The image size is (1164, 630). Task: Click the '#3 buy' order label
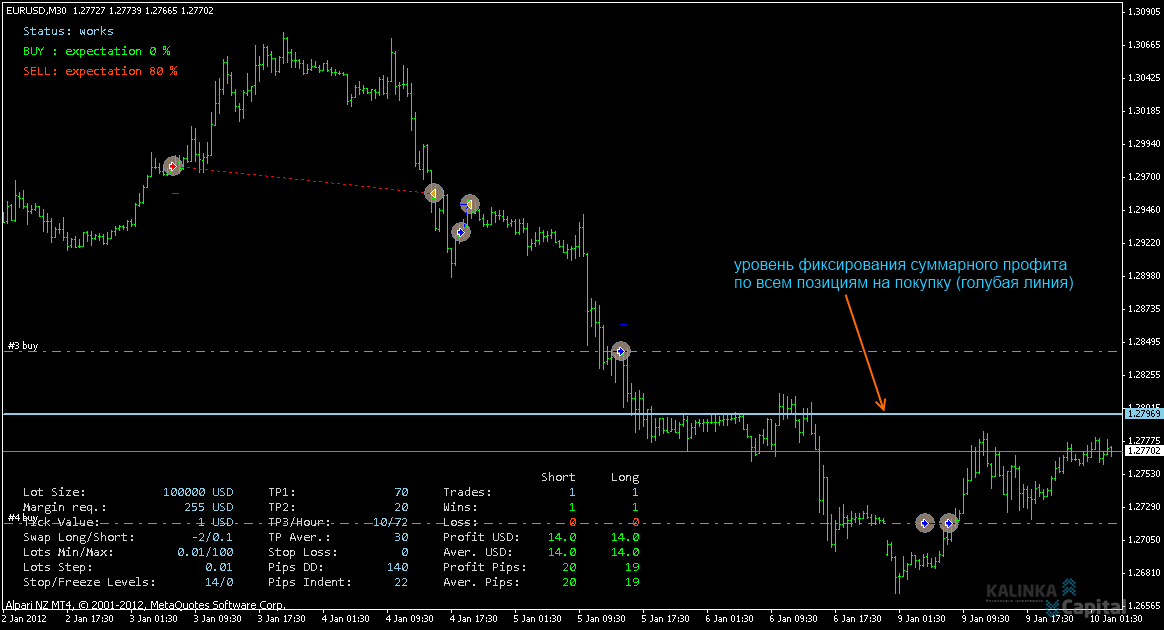(23, 346)
